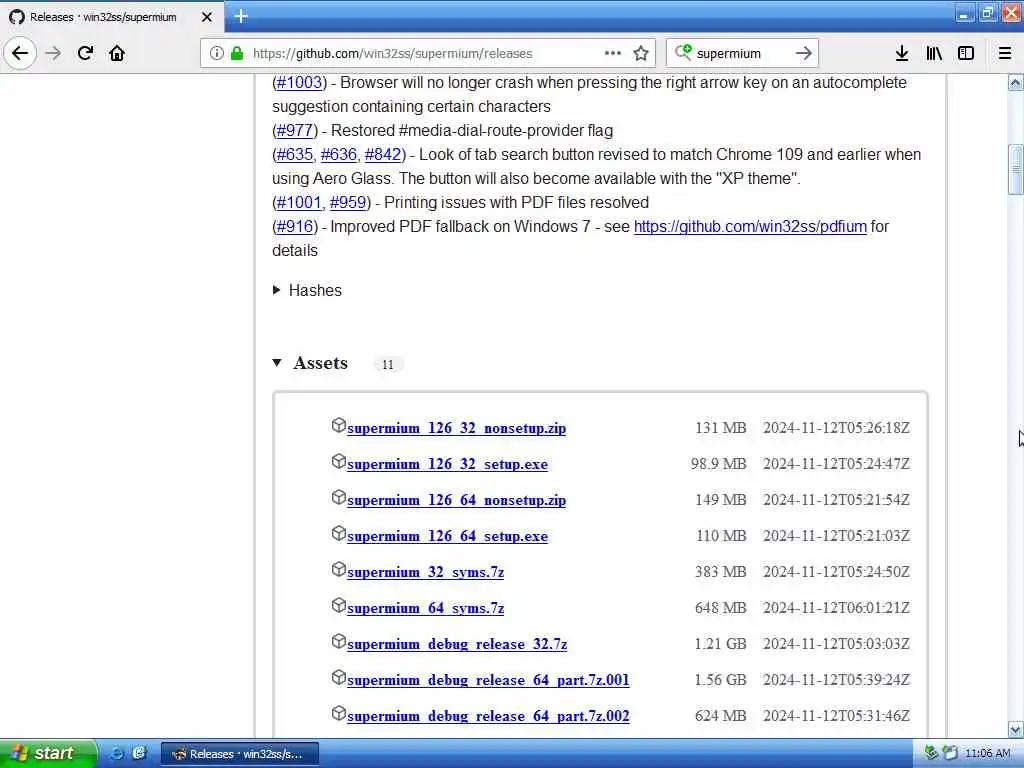
Task: Click the green secure padlock icon
Action: click(x=237, y=54)
